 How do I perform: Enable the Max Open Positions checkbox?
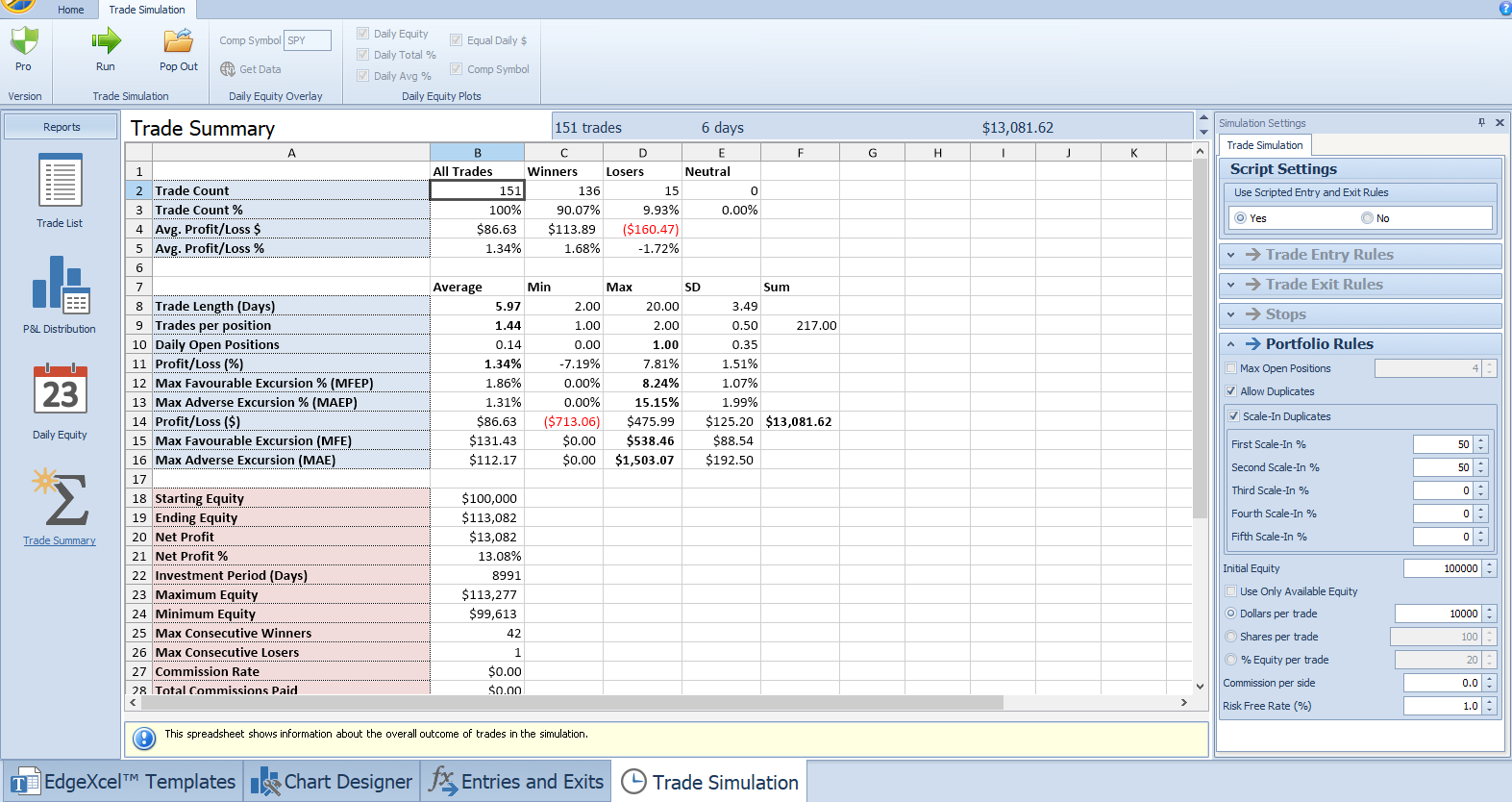pyautogui.click(x=1231, y=368)
